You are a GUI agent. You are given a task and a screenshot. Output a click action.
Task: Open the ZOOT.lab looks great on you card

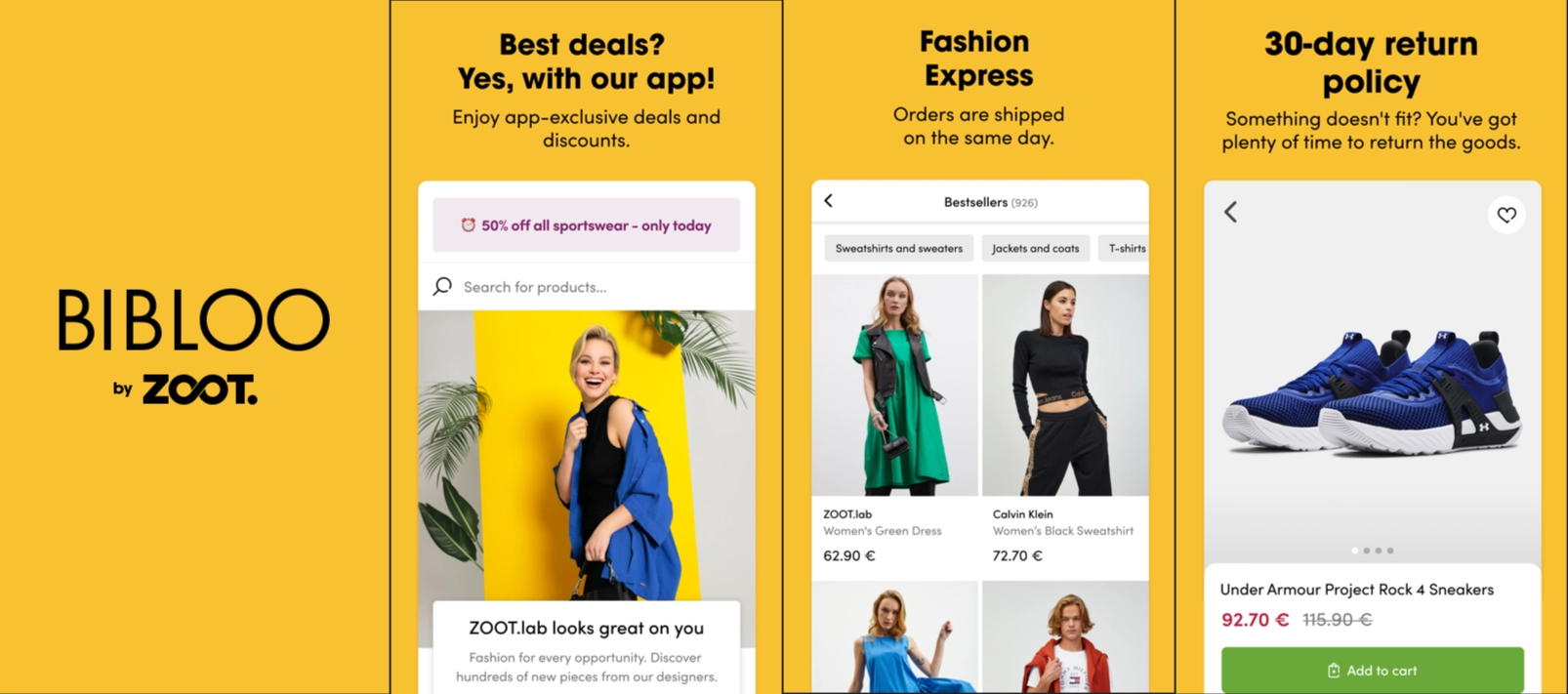tap(587, 648)
